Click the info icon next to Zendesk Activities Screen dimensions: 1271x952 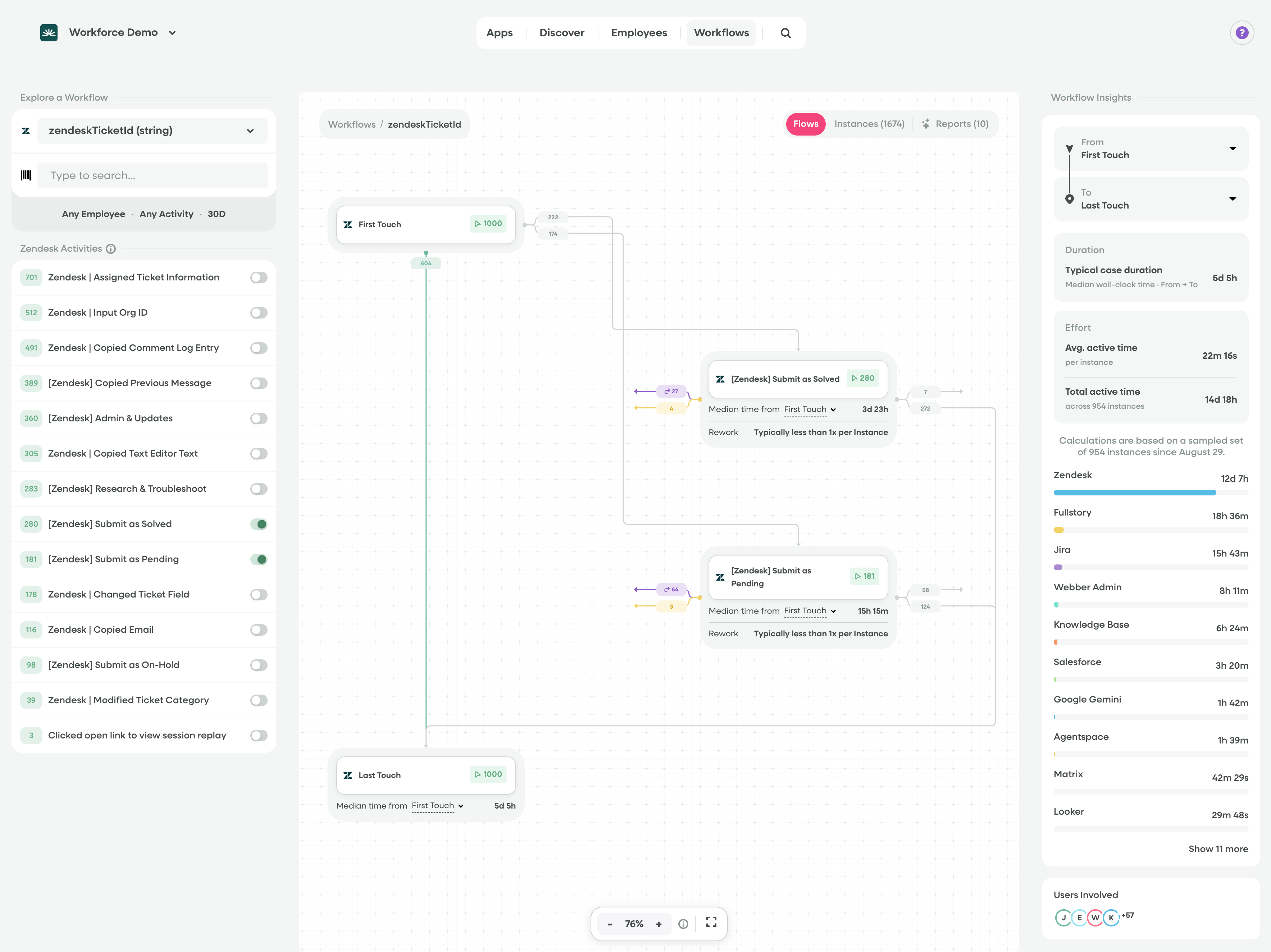[111, 249]
